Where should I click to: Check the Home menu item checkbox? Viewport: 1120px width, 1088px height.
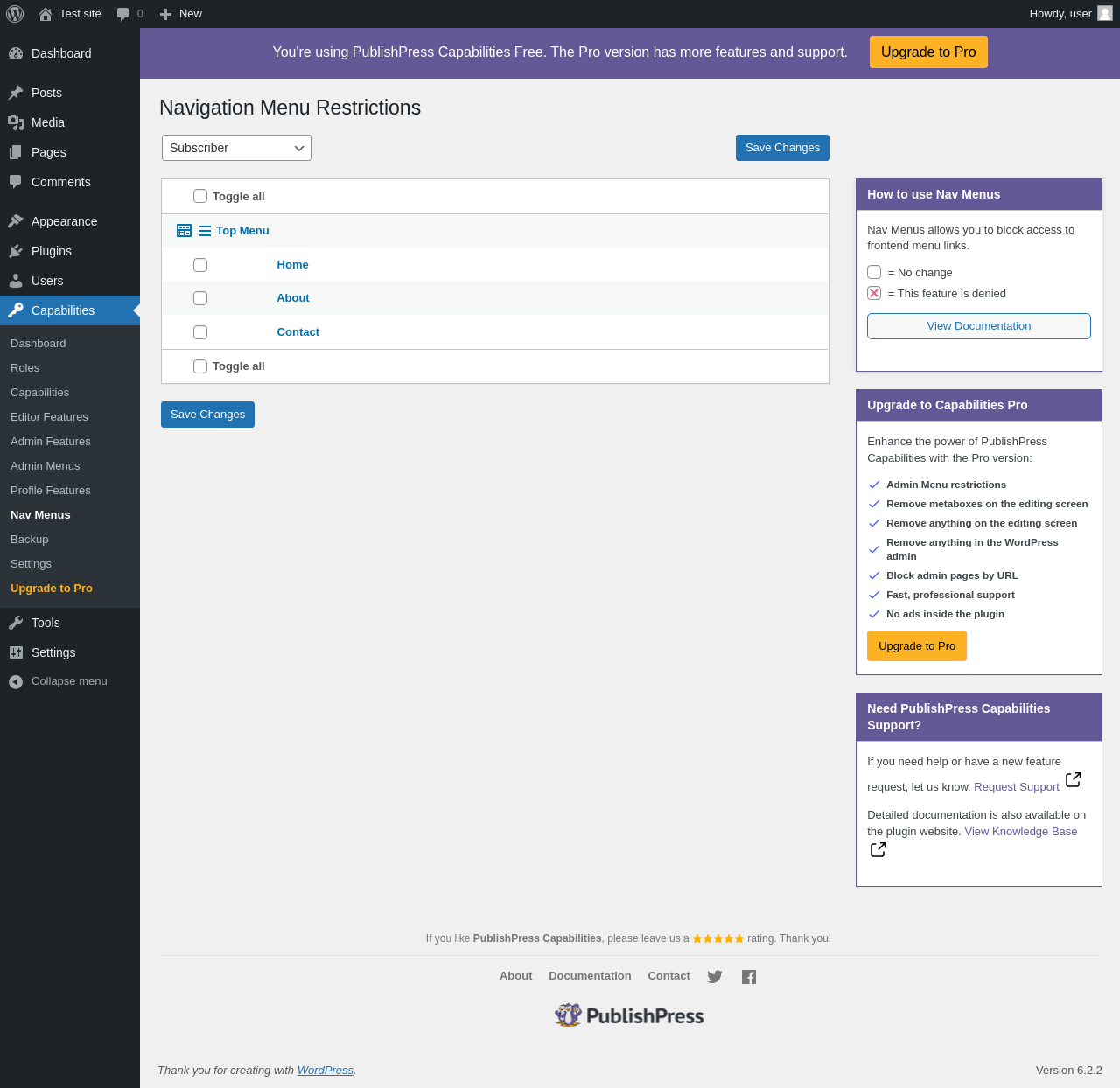pos(200,265)
